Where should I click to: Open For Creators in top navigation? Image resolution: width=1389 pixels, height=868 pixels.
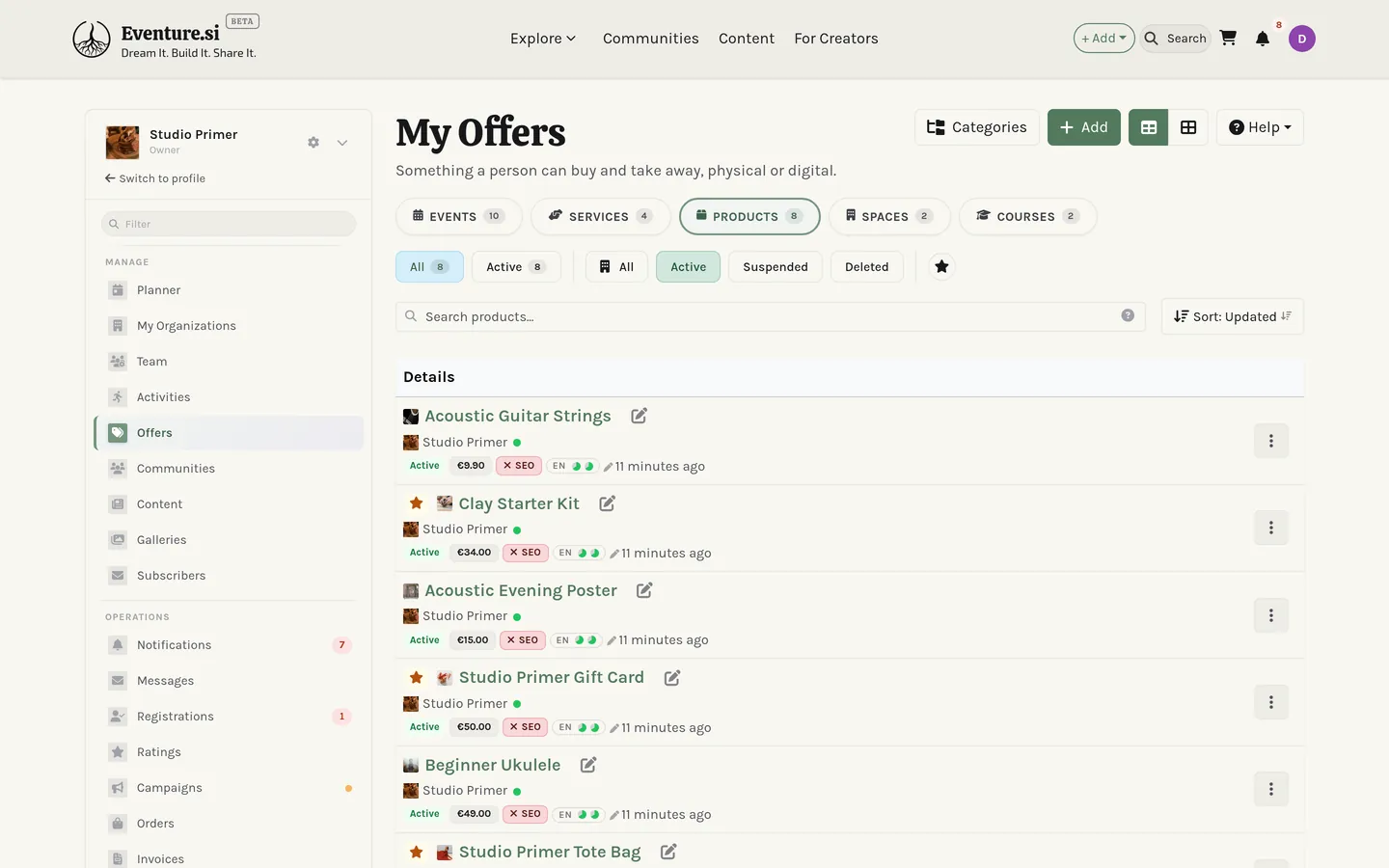[836, 39]
